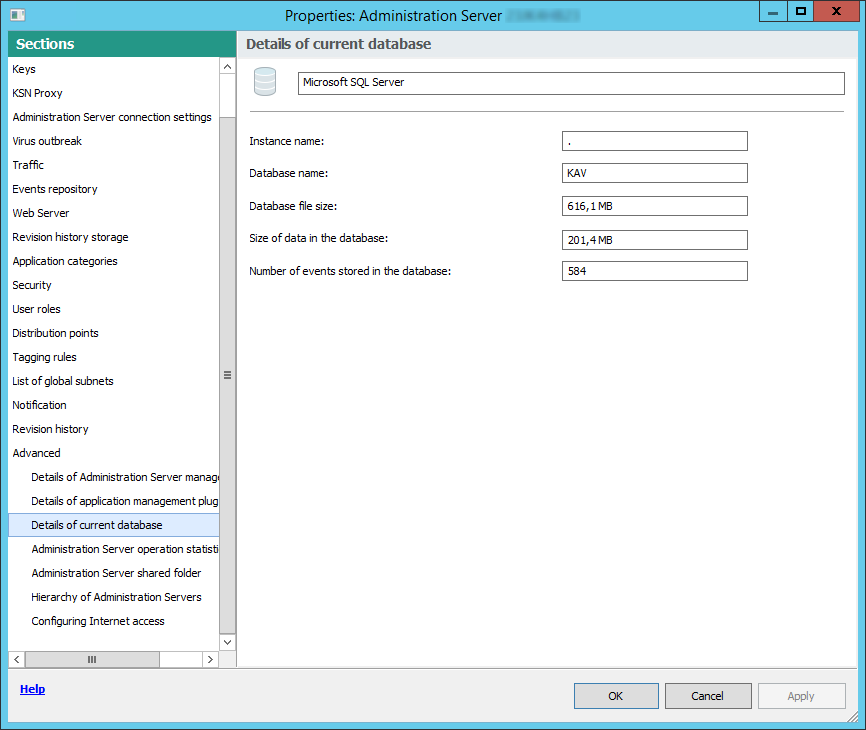Click the Cancel button
The width and height of the screenshot is (866, 730).
coord(707,695)
